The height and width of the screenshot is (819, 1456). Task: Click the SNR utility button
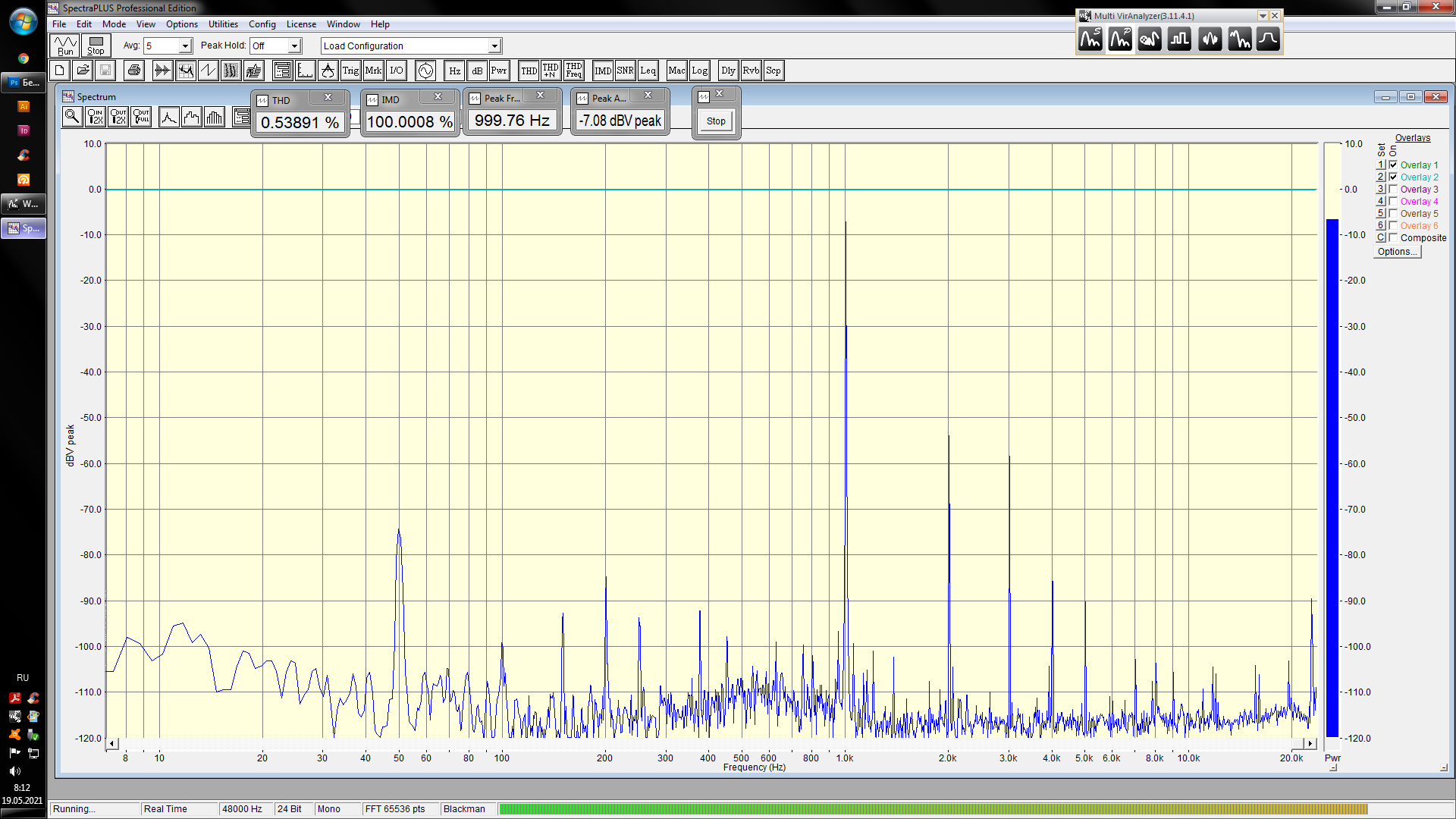point(625,71)
